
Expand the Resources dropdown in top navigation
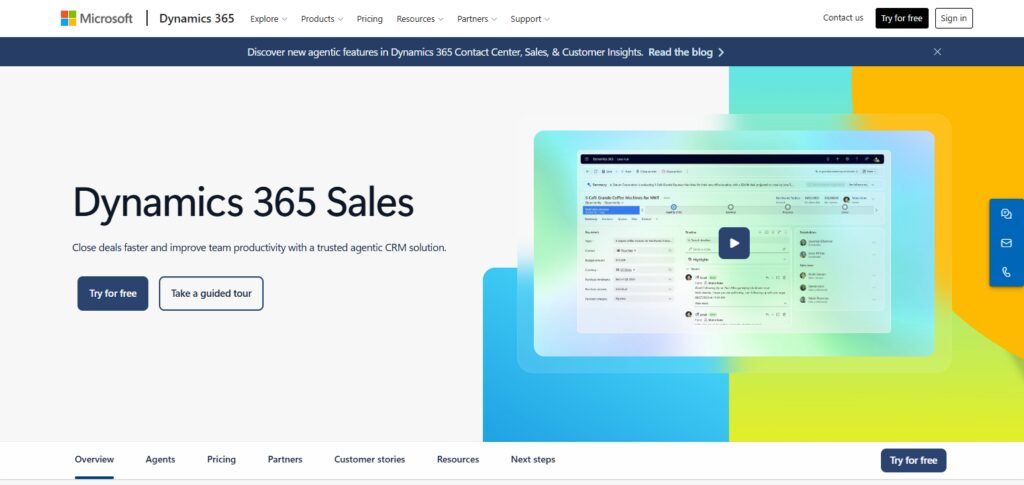[x=420, y=19]
